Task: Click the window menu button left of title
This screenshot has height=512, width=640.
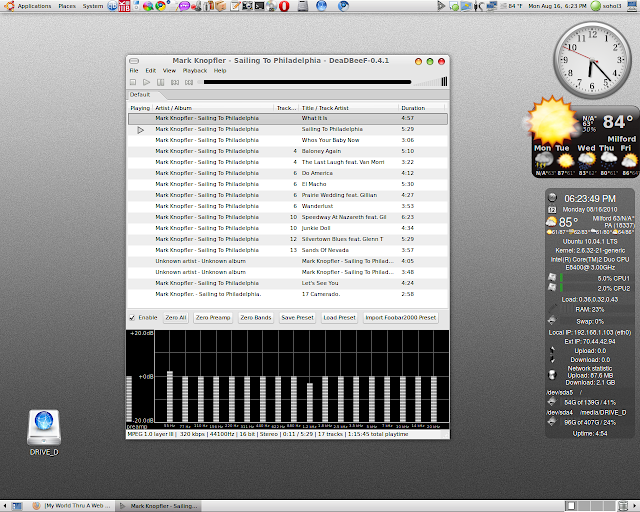Action: point(134,61)
